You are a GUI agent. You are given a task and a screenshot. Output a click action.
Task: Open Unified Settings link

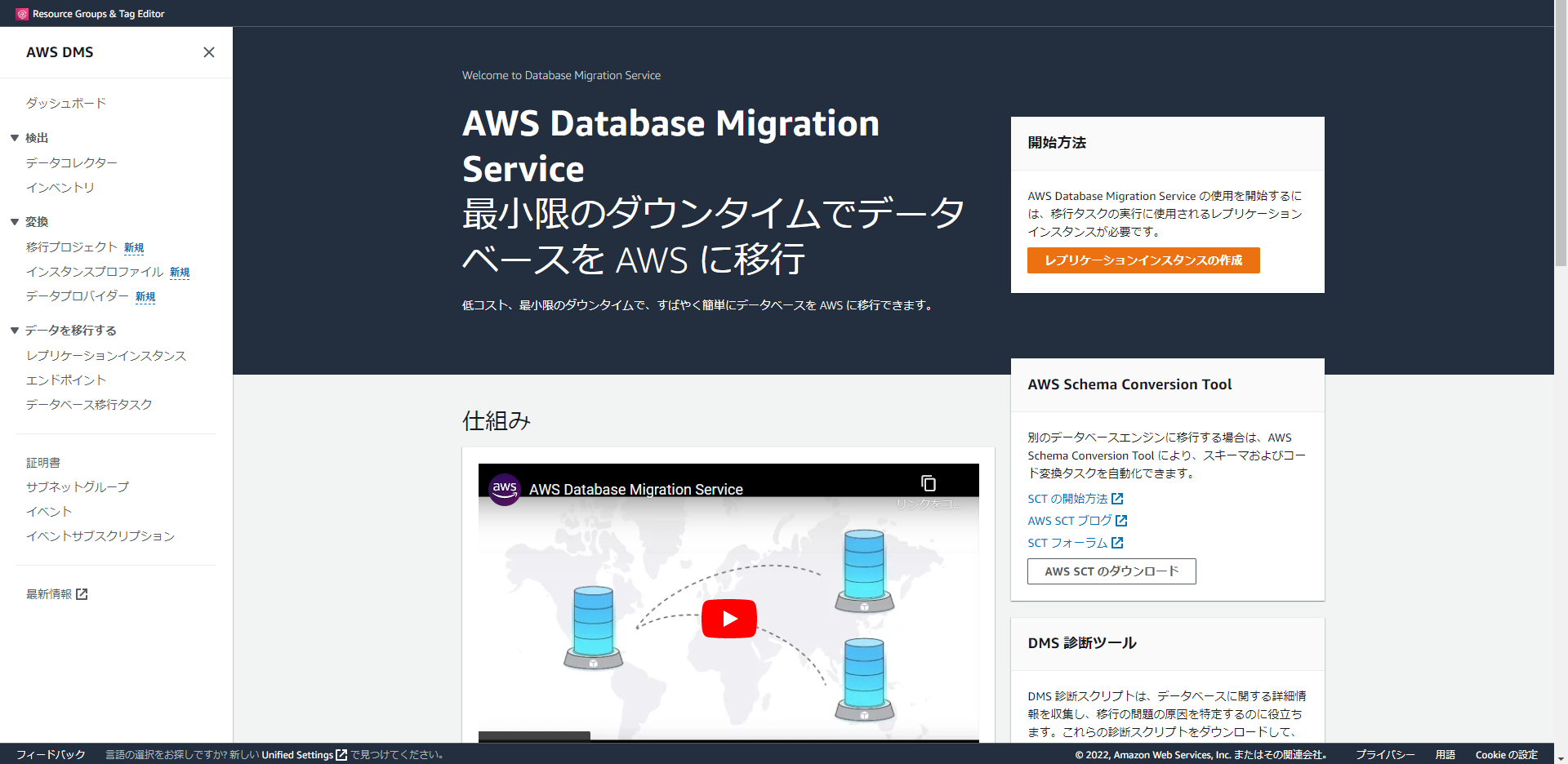[x=297, y=755]
